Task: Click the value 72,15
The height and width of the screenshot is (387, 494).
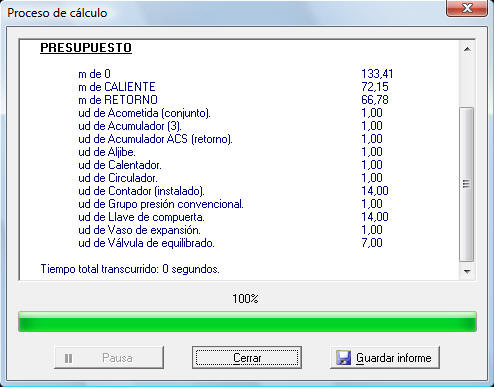Action: 375,87
